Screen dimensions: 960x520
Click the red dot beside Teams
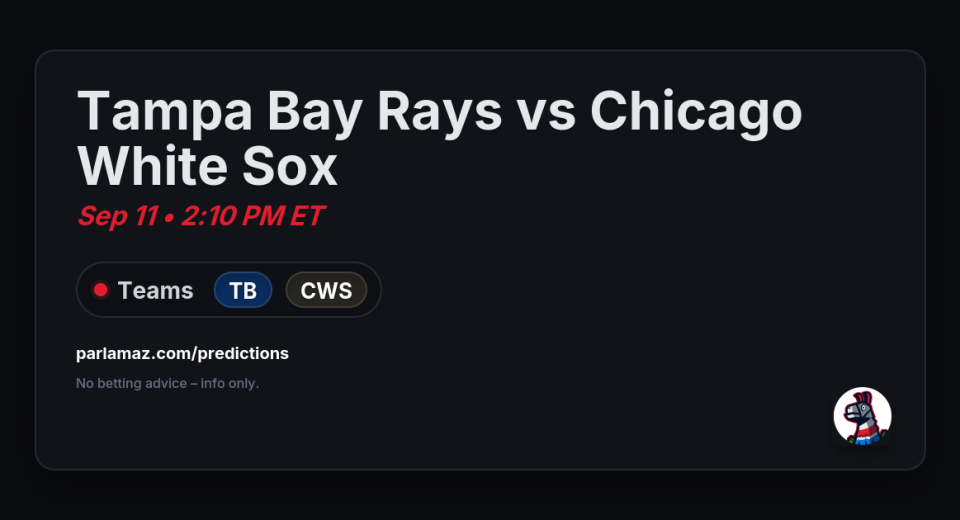click(100, 290)
